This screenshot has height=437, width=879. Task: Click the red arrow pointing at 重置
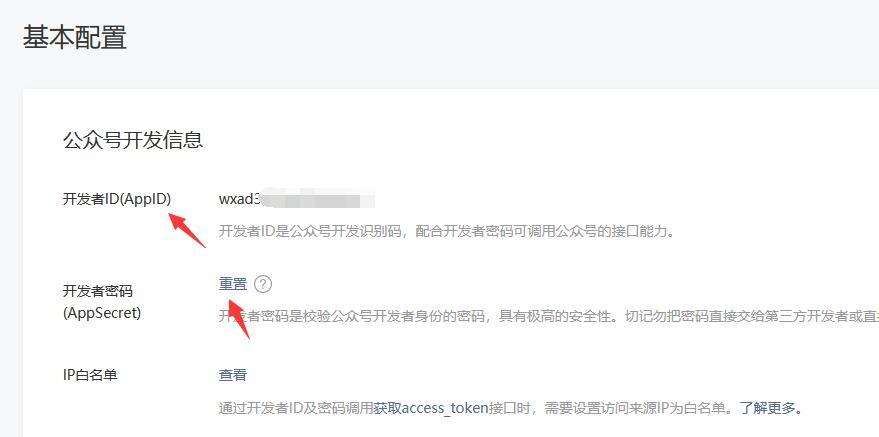point(240,319)
